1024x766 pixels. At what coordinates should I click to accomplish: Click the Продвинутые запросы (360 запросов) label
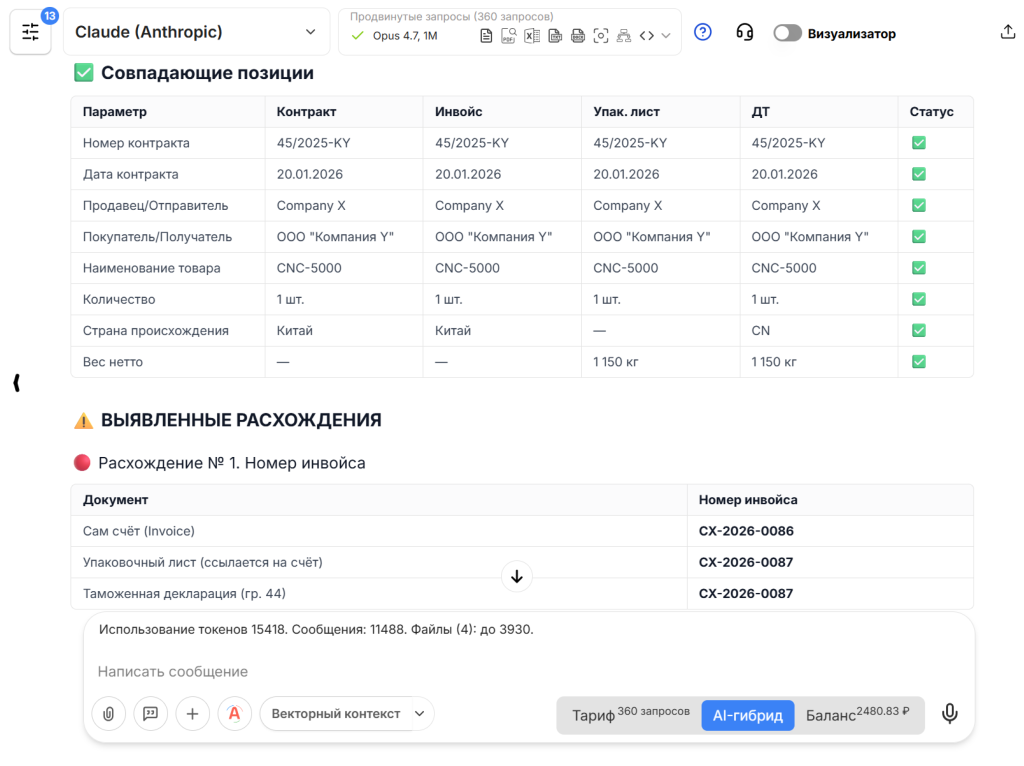click(x=452, y=17)
